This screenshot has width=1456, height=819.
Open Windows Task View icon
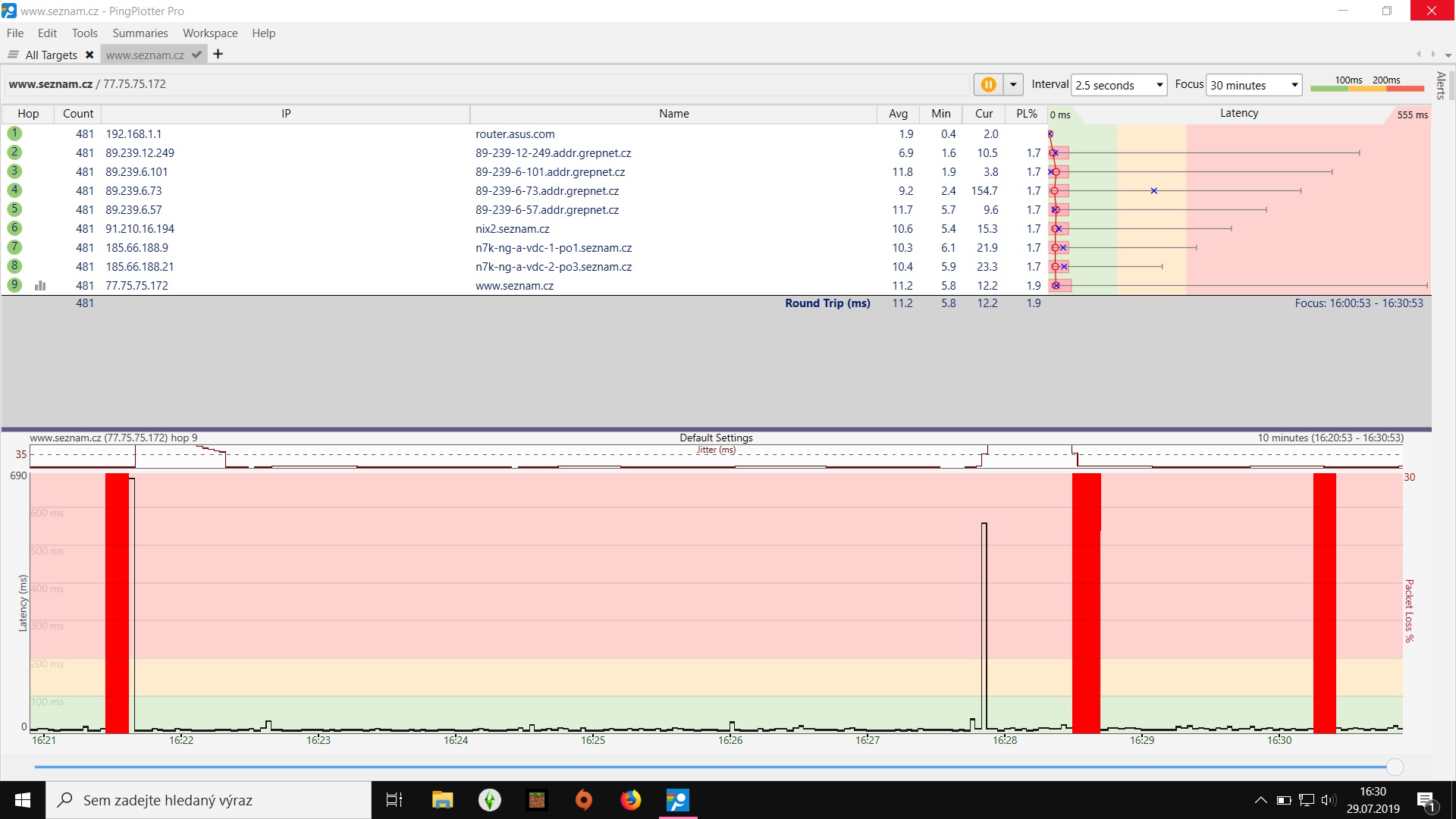pos(394,800)
